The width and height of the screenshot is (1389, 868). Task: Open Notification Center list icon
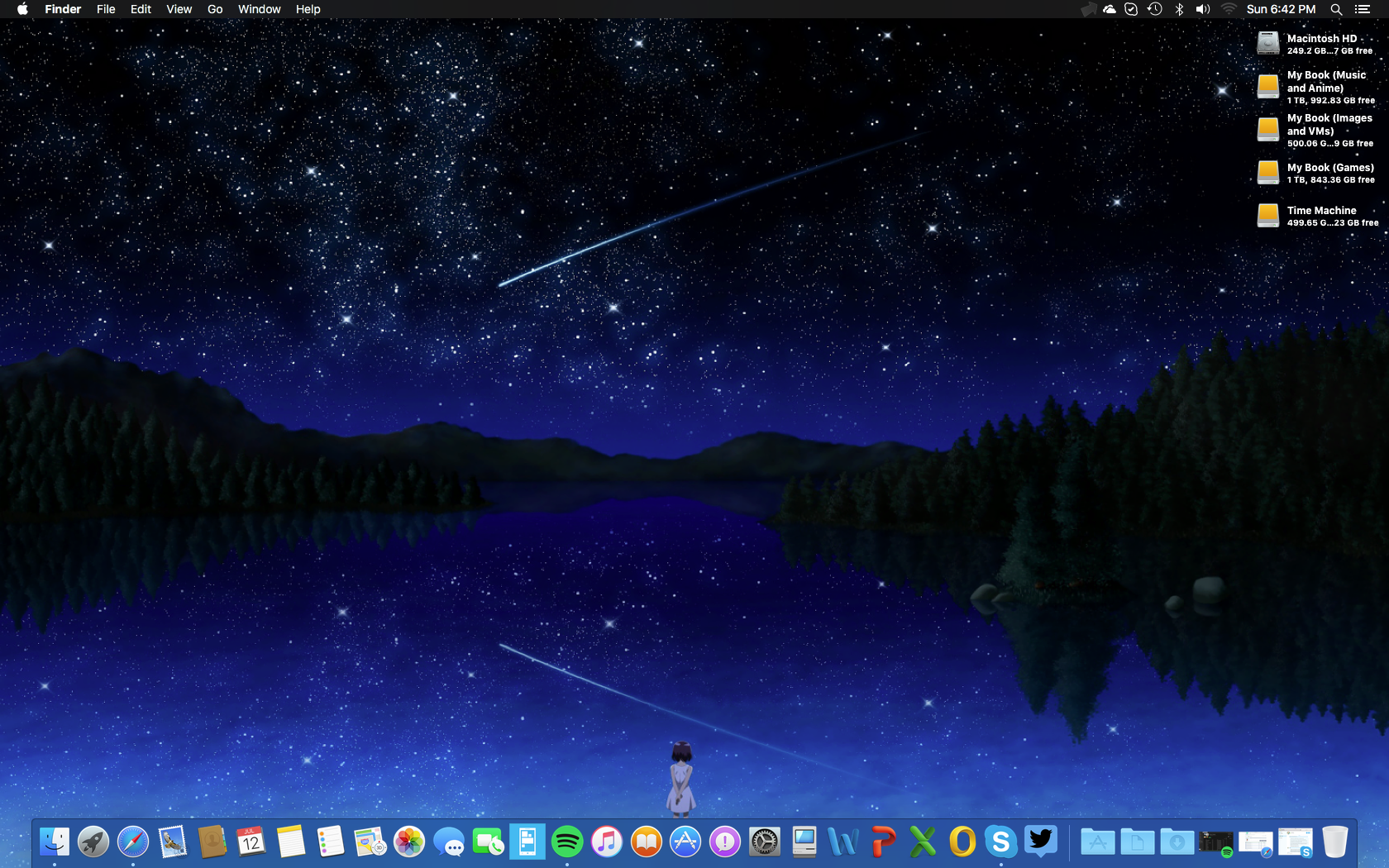(x=1363, y=9)
